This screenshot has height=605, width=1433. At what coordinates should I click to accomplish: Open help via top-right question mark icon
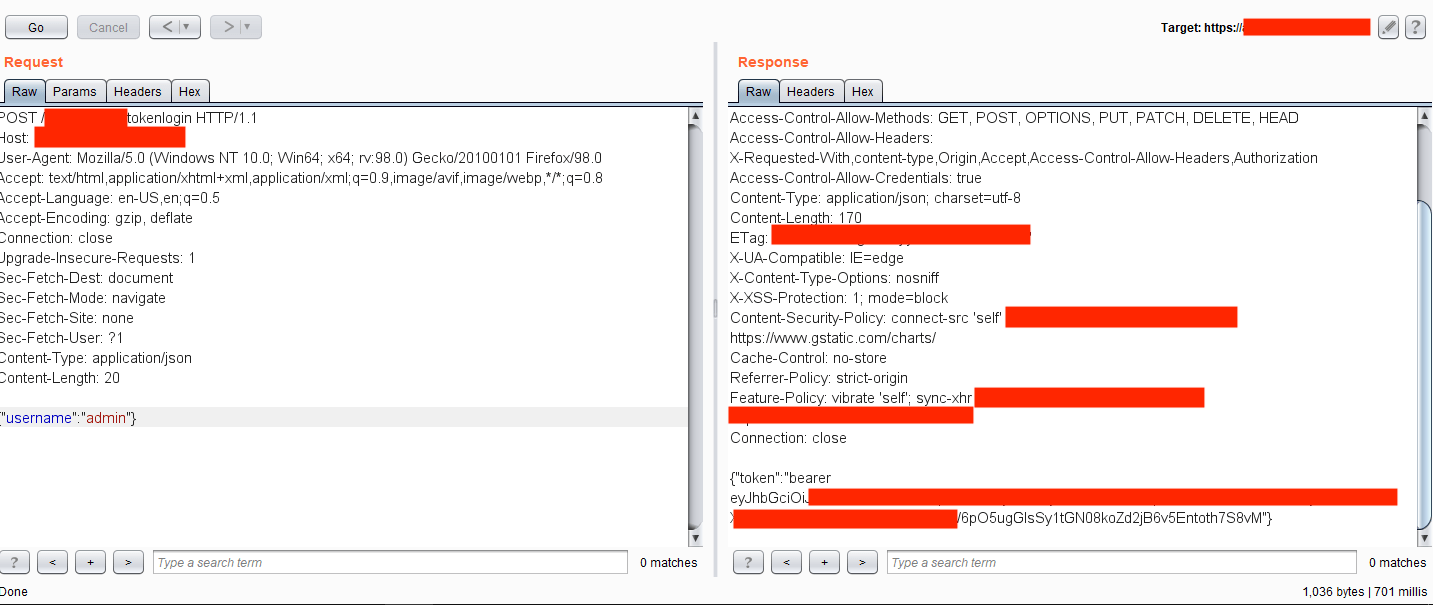point(1415,28)
